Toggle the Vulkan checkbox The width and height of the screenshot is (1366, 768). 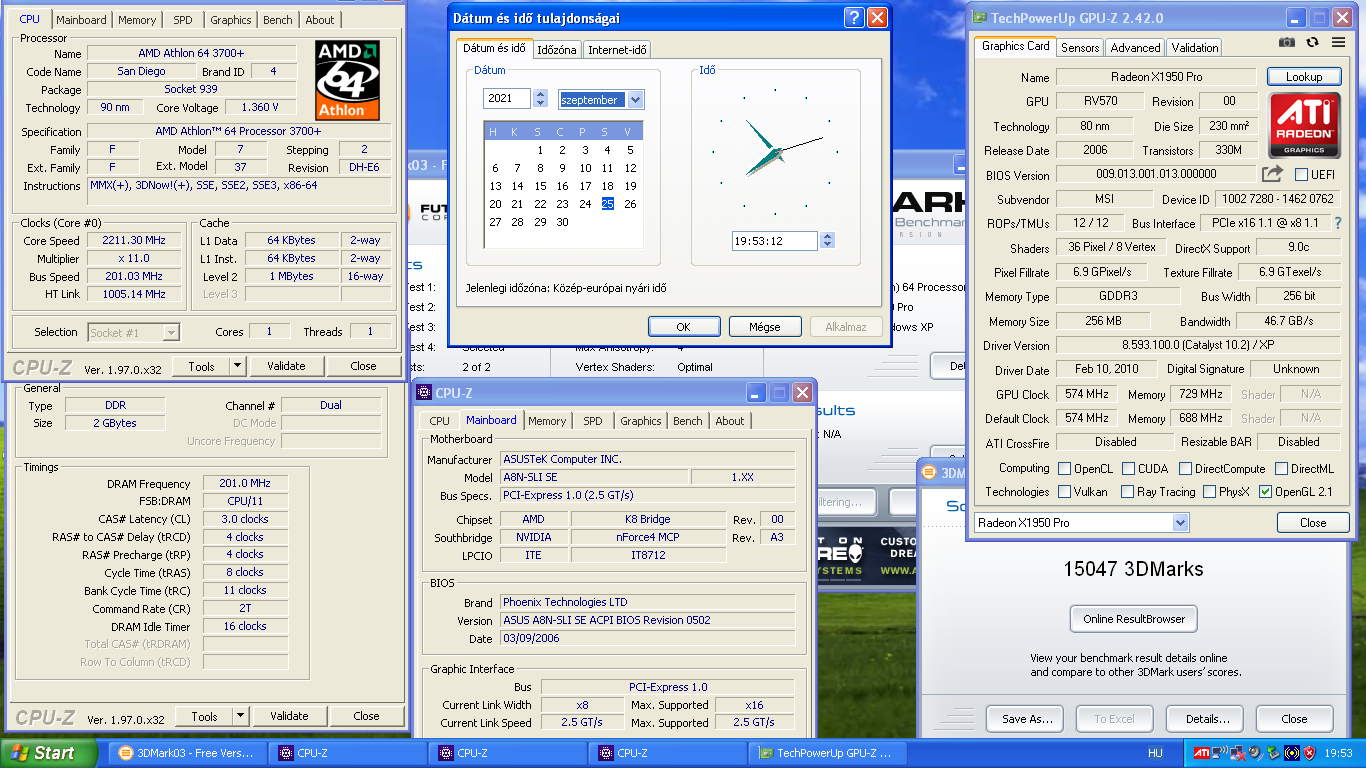(1065, 491)
